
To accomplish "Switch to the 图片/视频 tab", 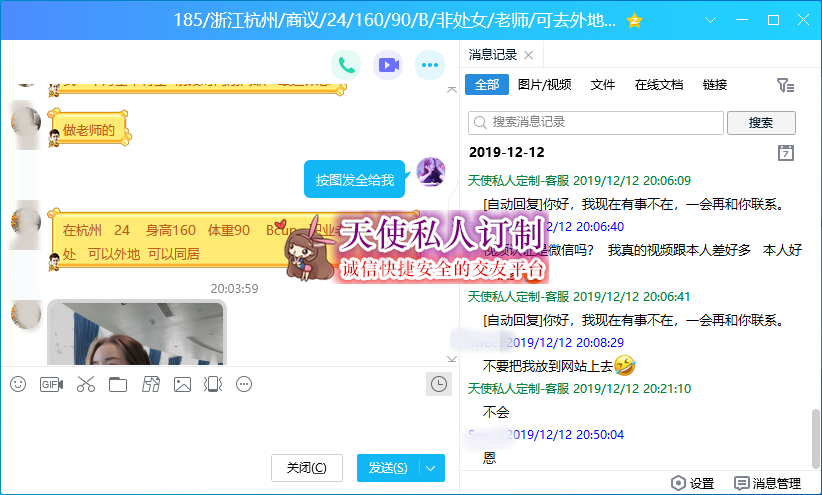I will click(545, 85).
